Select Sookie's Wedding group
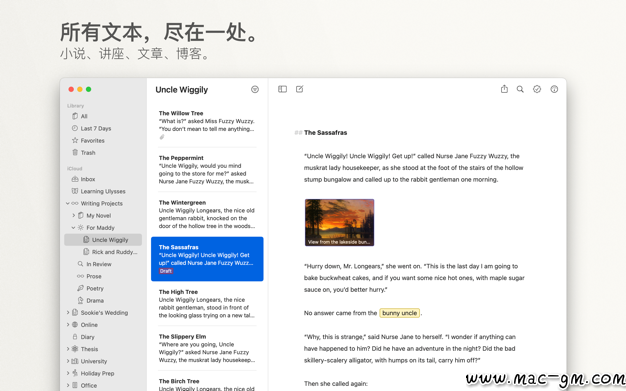 [x=103, y=313]
